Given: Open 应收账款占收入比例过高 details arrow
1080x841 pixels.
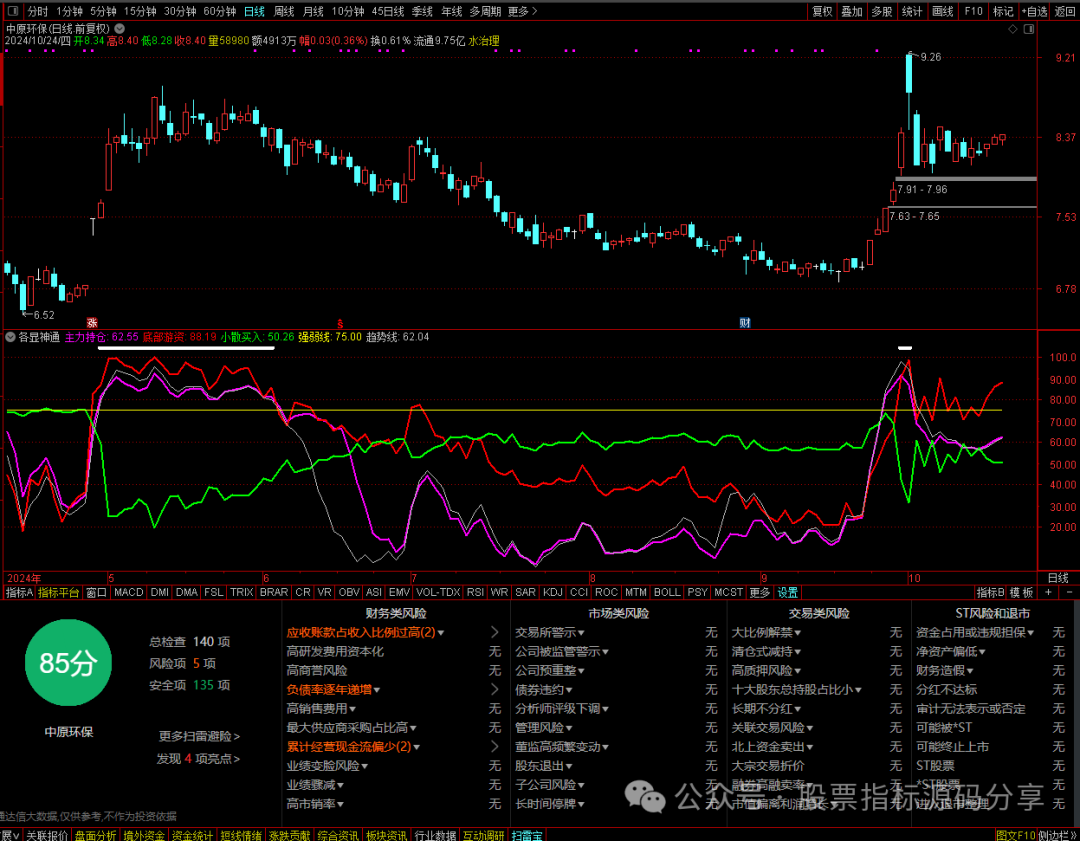Looking at the screenshot, I should (x=495, y=632).
